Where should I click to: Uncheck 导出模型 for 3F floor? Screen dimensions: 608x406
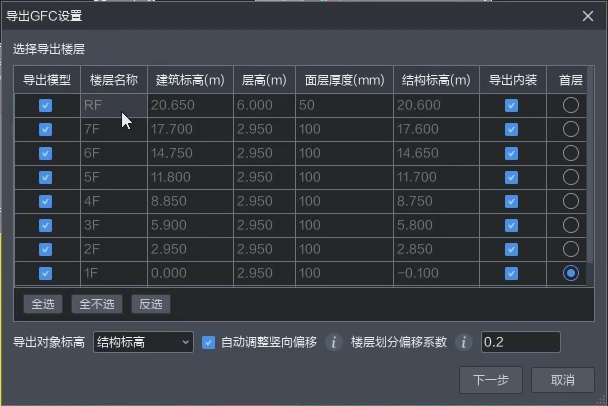45,226
